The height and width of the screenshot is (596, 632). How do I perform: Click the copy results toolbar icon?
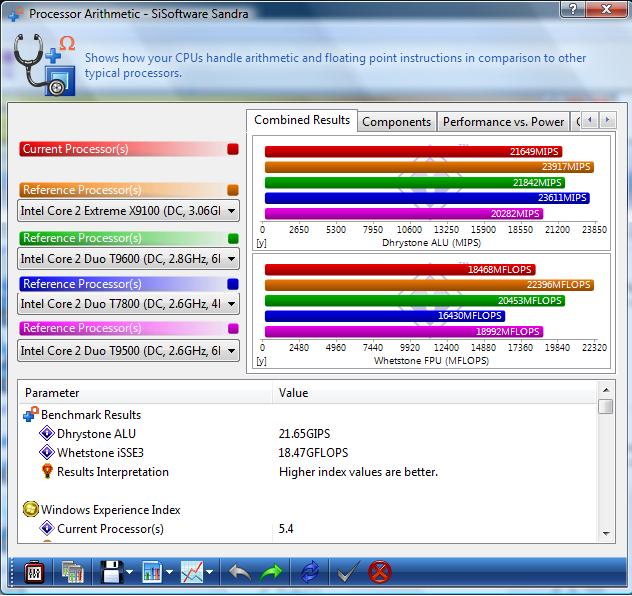(73, 572)
